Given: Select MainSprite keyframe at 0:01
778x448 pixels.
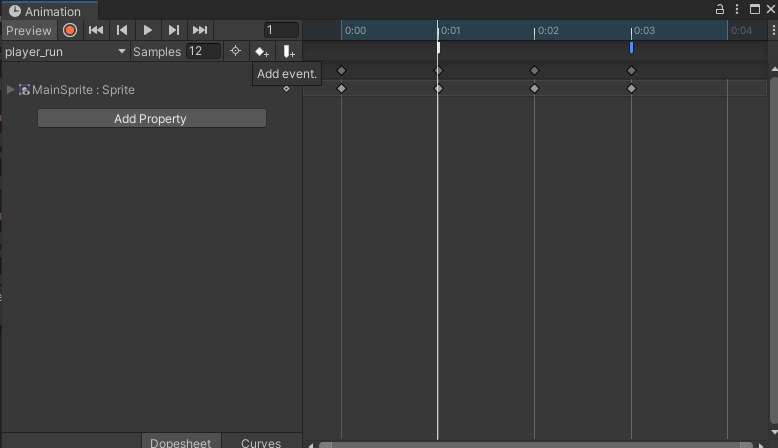Looking at the screenshot, I should pos(438,89).
